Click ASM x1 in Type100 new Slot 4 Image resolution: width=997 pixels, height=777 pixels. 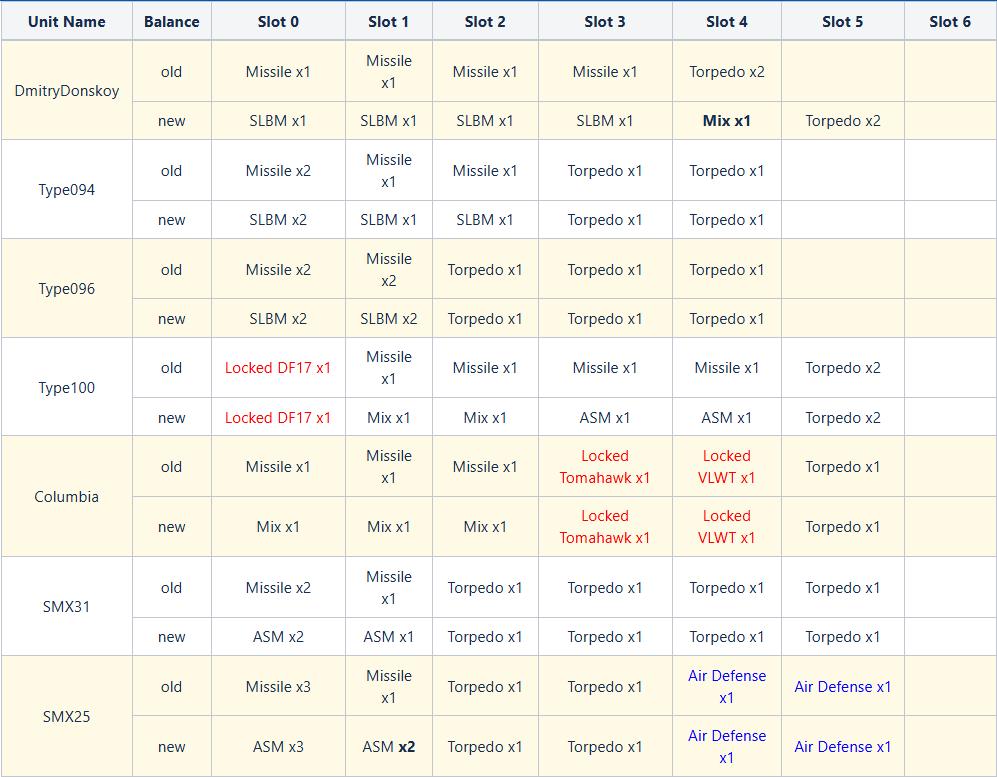(727, 418)
